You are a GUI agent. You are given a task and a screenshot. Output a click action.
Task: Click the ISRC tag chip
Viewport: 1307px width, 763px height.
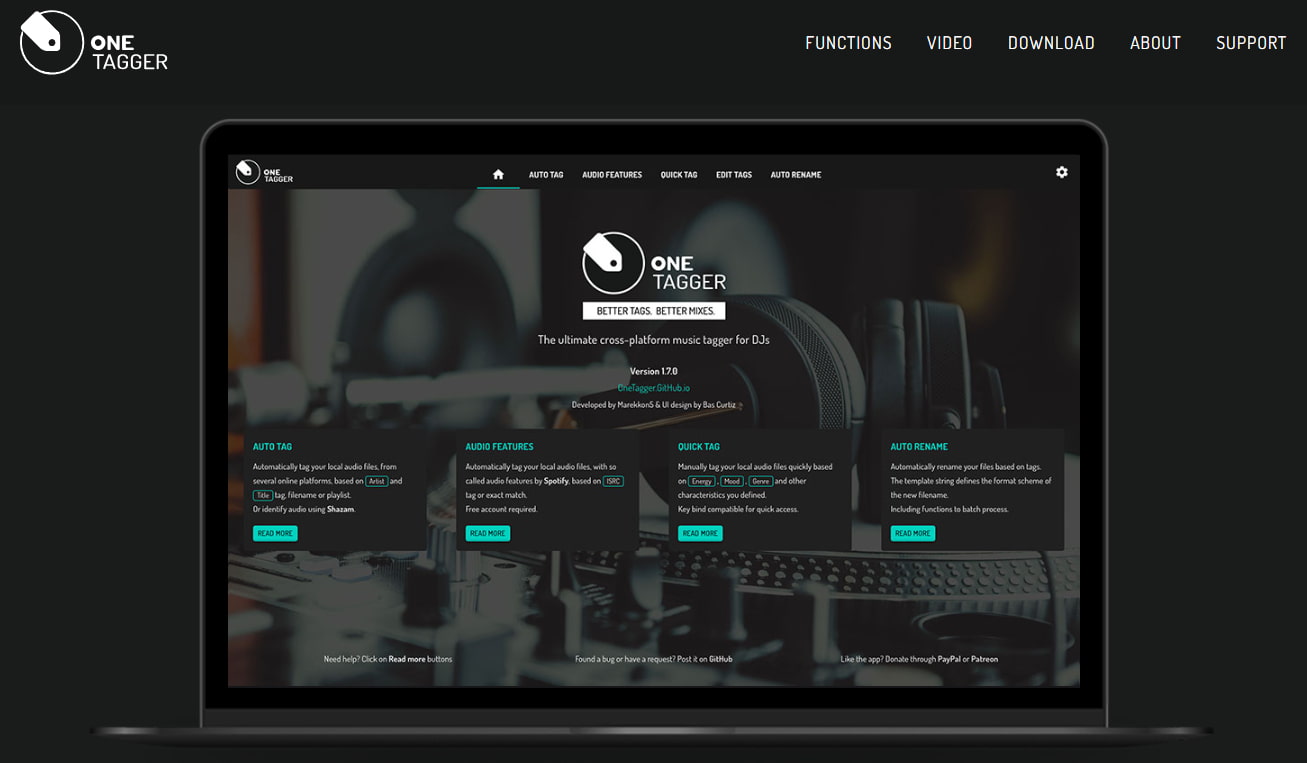(x=614, y=481)
